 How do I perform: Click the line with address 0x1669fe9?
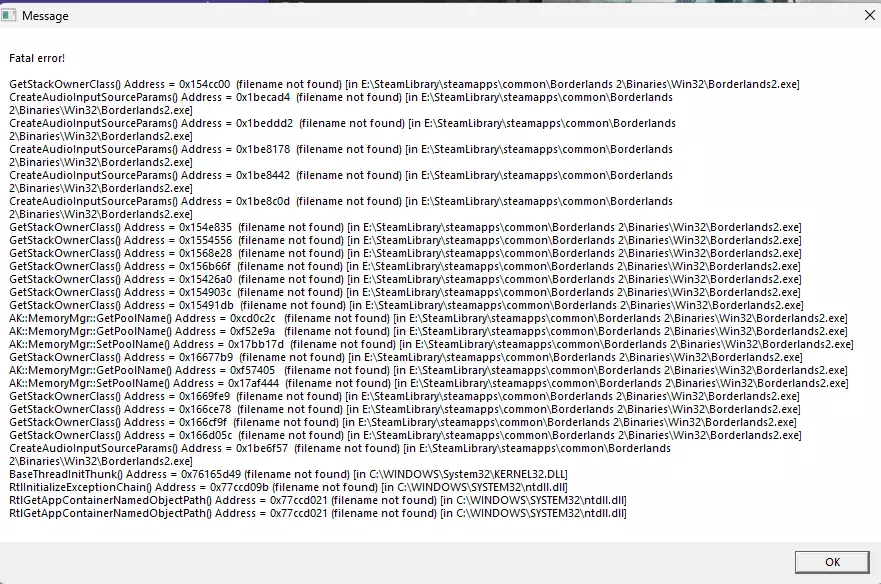pos(404,396)
